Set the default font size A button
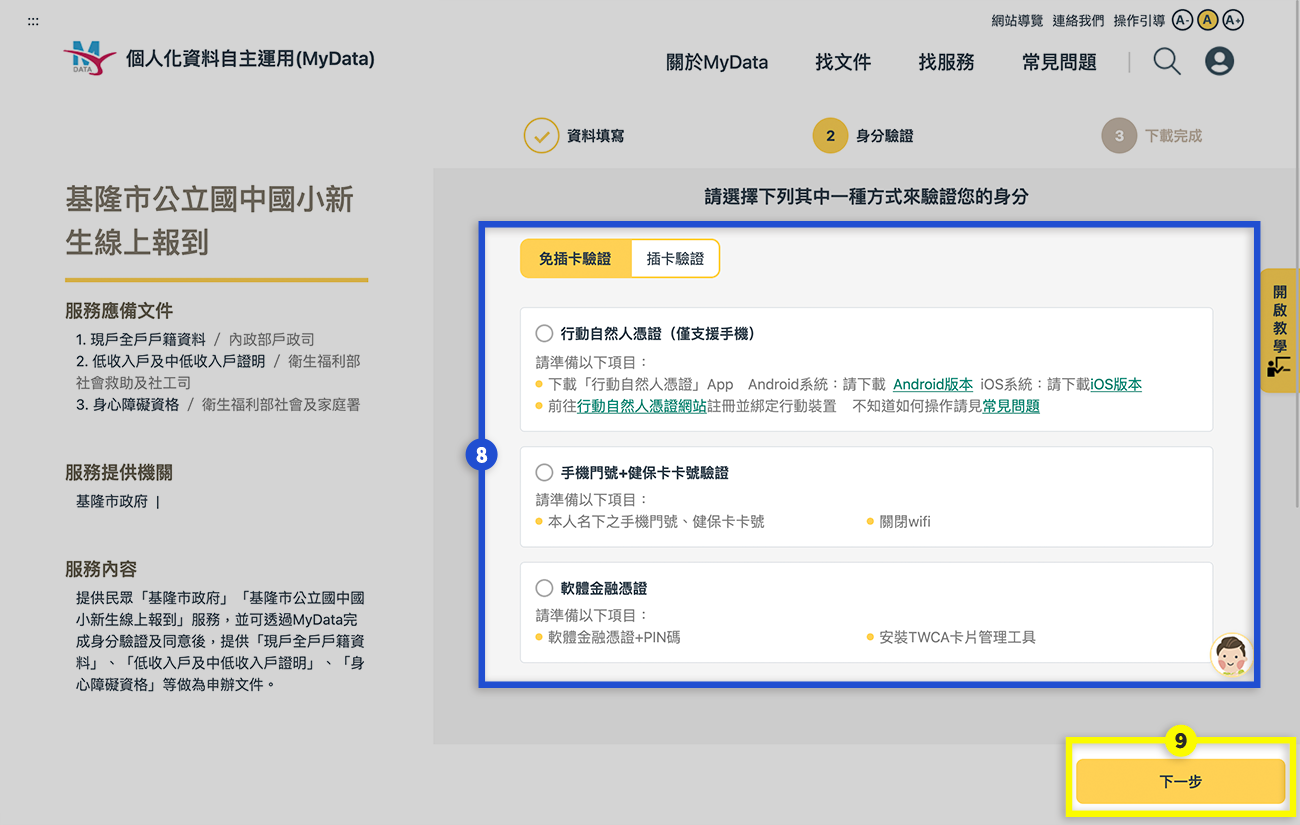Image resolution: width=1300 pixels, height=825 pixels. [x=1207, y=20]
